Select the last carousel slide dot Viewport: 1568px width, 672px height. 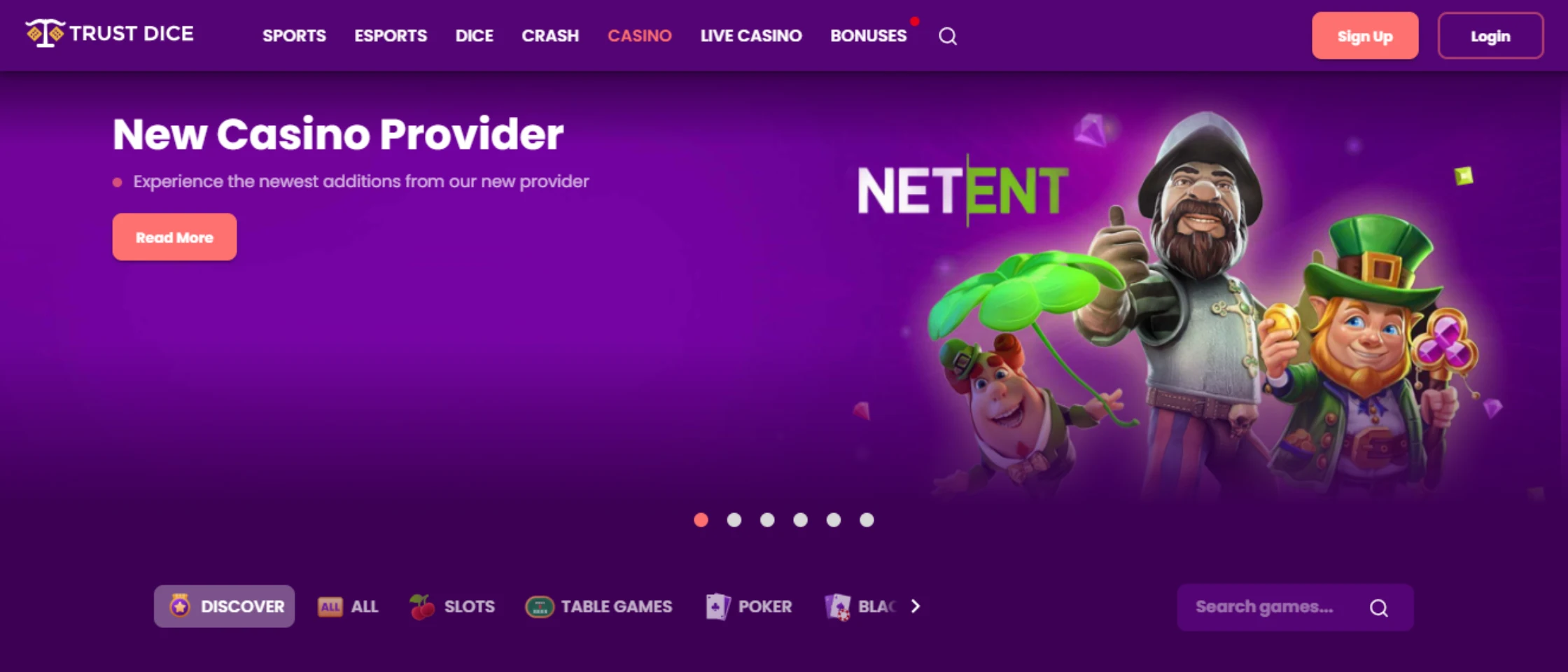click(x=867, y=519)
